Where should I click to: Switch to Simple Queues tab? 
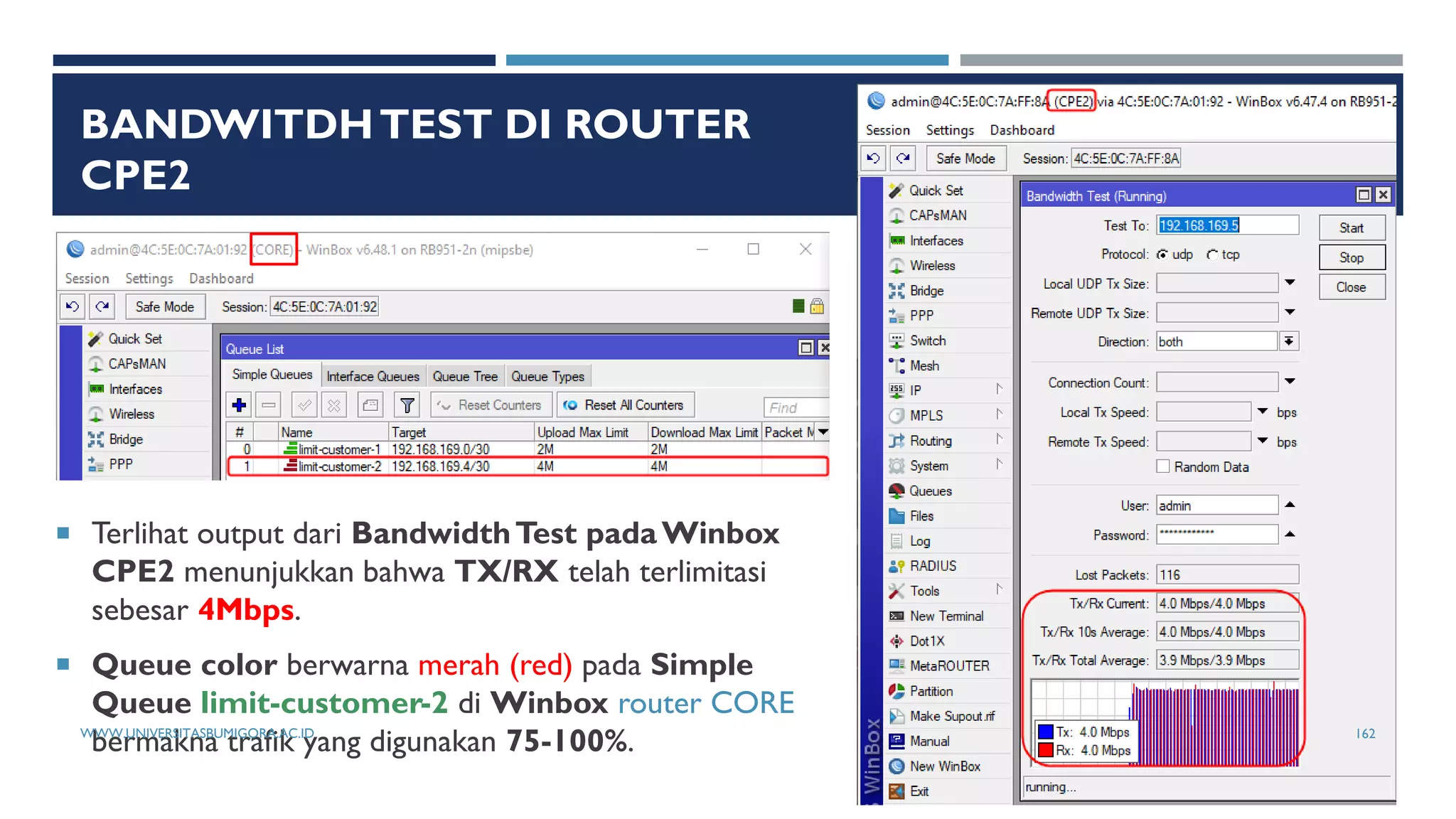coord(272,375)
